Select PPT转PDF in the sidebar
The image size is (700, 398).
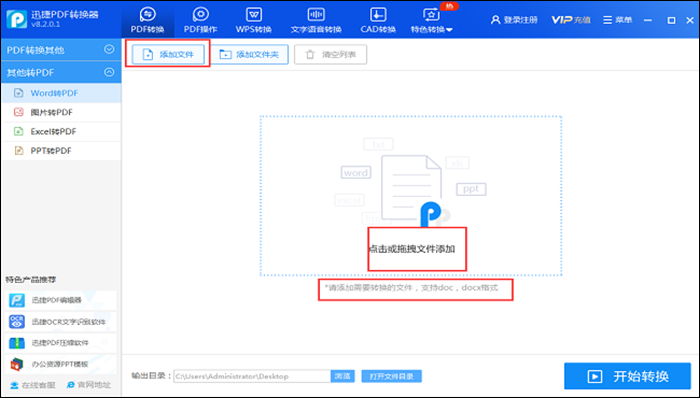point(61,150)
